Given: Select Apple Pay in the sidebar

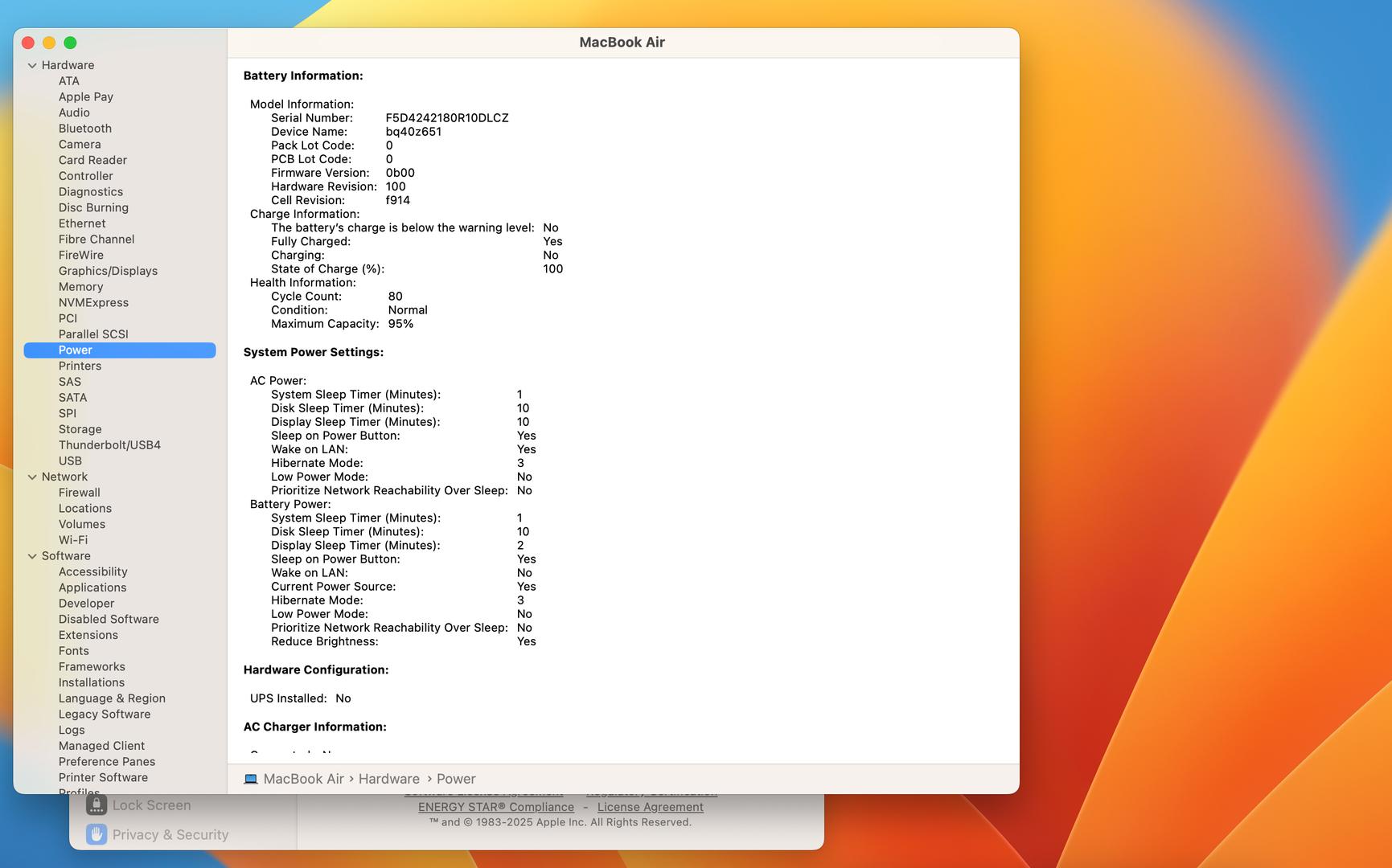Looking at the screenshot, I should point(86,97).
